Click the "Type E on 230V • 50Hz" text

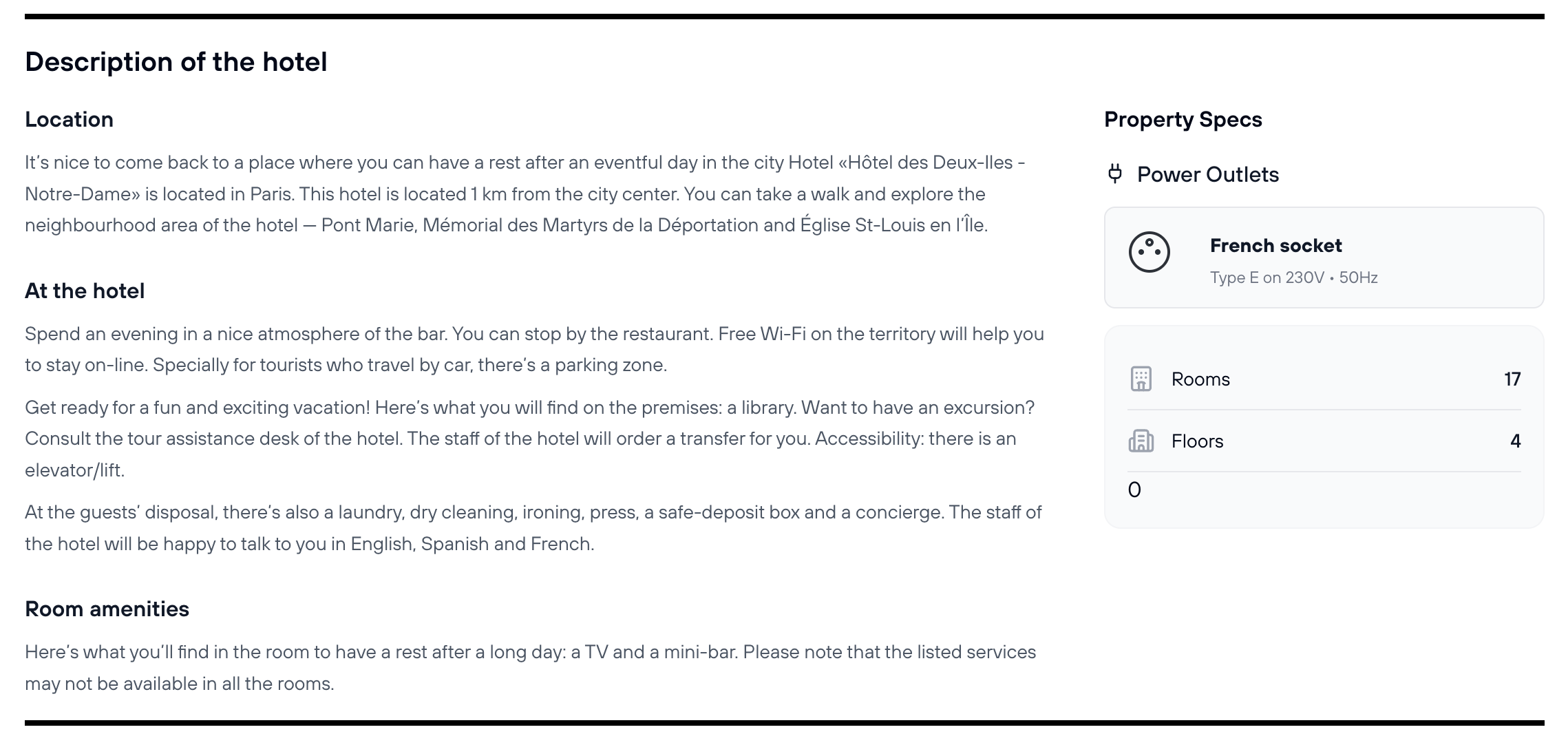(1293, 277)
